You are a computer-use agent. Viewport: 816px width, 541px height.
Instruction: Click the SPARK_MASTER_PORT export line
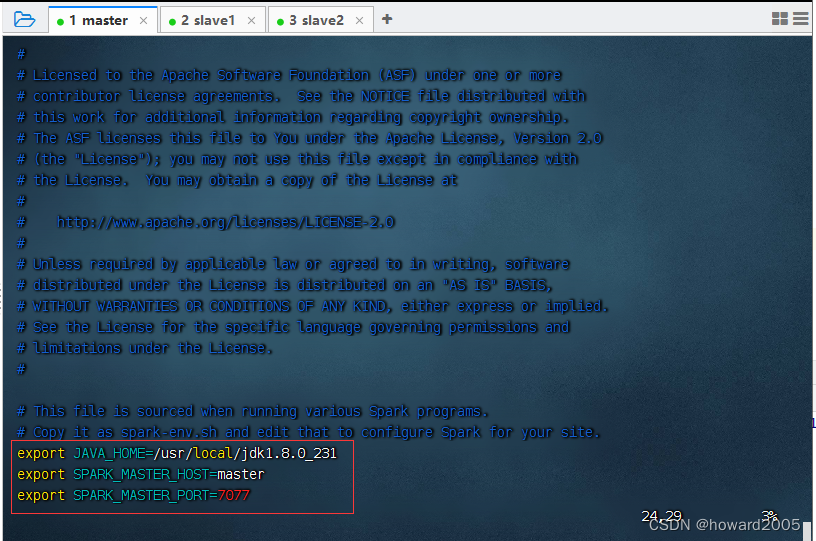coord(133,495)
